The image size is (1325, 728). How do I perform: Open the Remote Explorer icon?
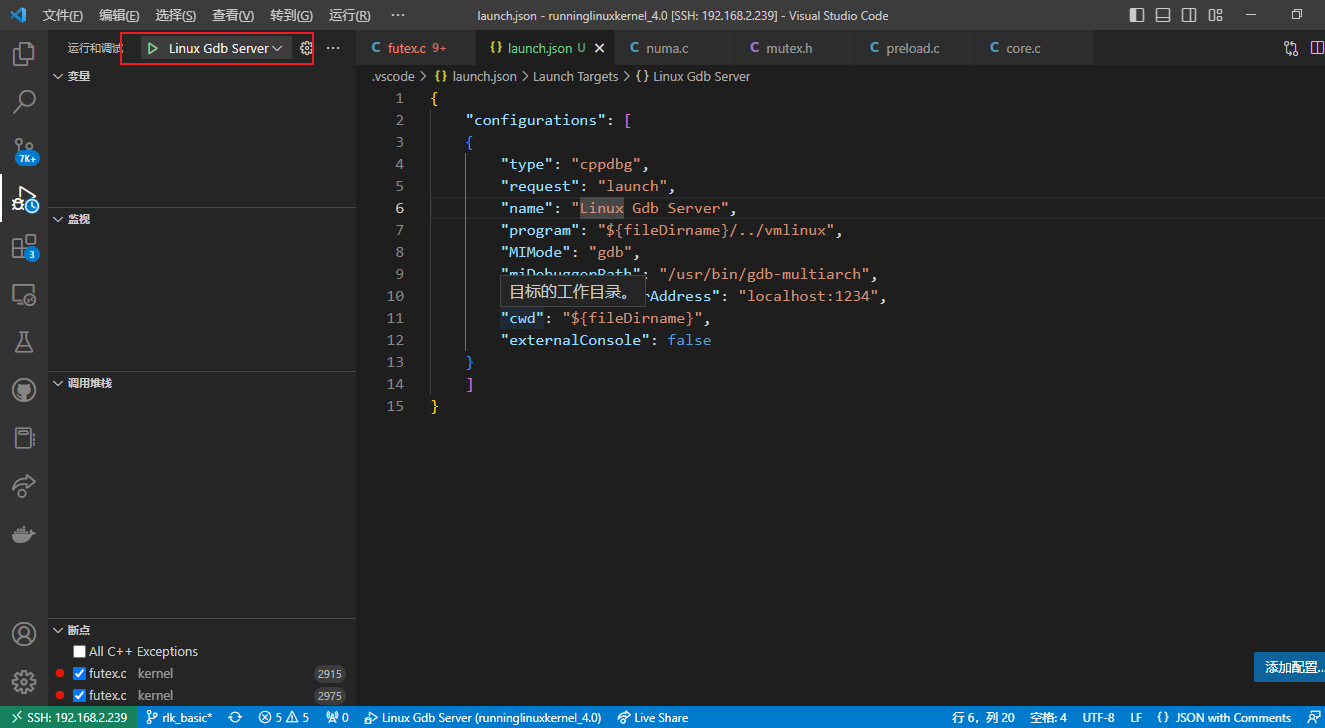point(24,295)
